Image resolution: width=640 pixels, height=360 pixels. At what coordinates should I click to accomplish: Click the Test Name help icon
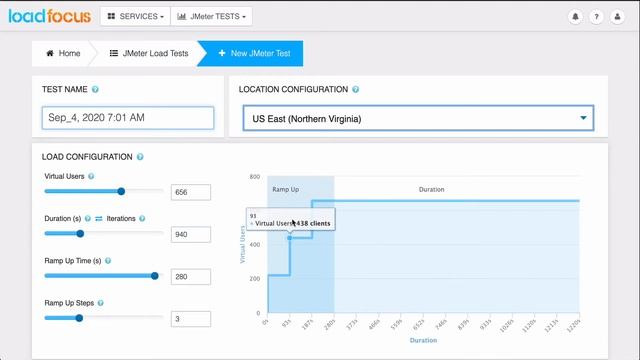(95, 89)
